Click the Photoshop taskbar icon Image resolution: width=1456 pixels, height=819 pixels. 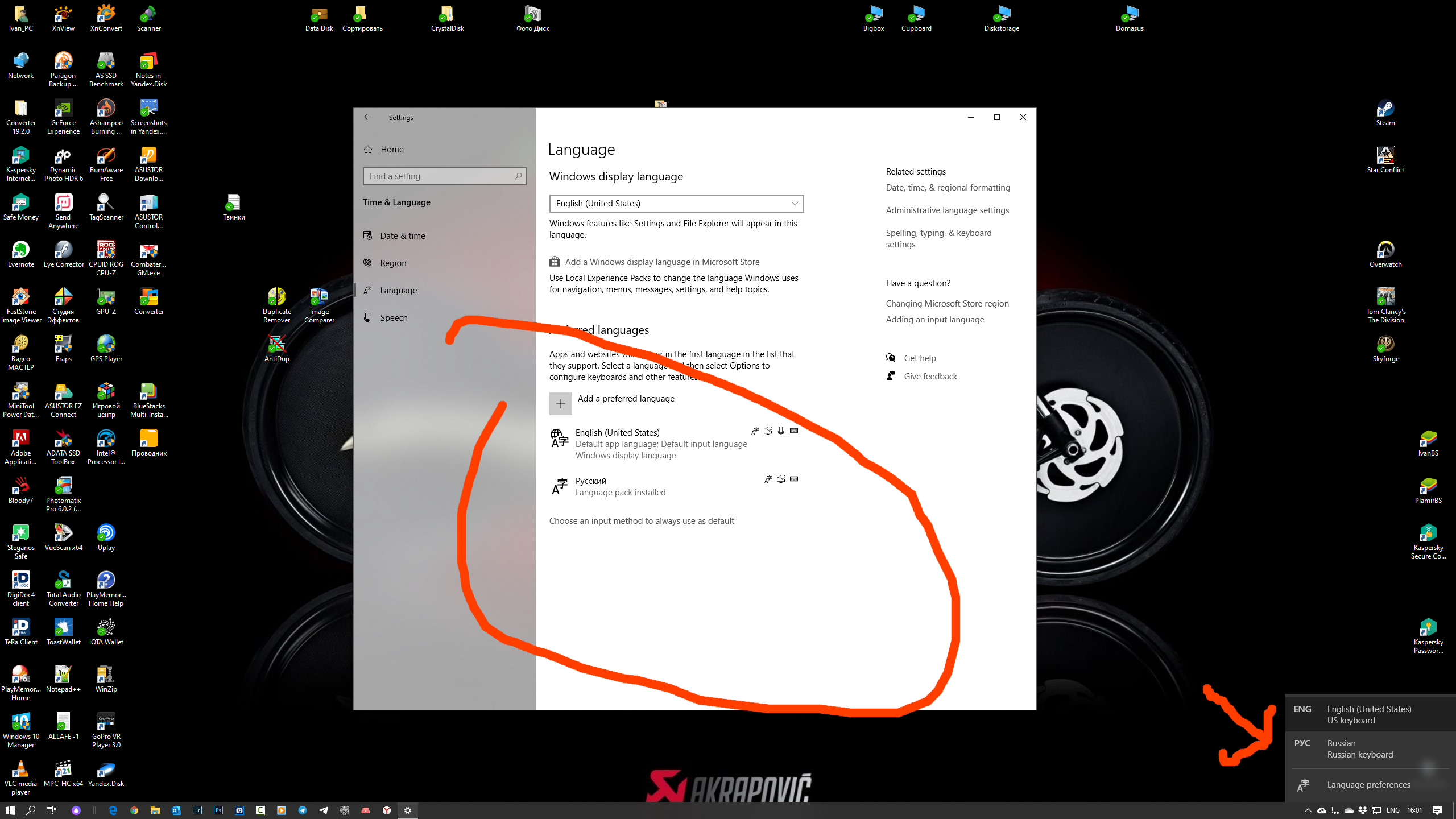tap(218, 810)
